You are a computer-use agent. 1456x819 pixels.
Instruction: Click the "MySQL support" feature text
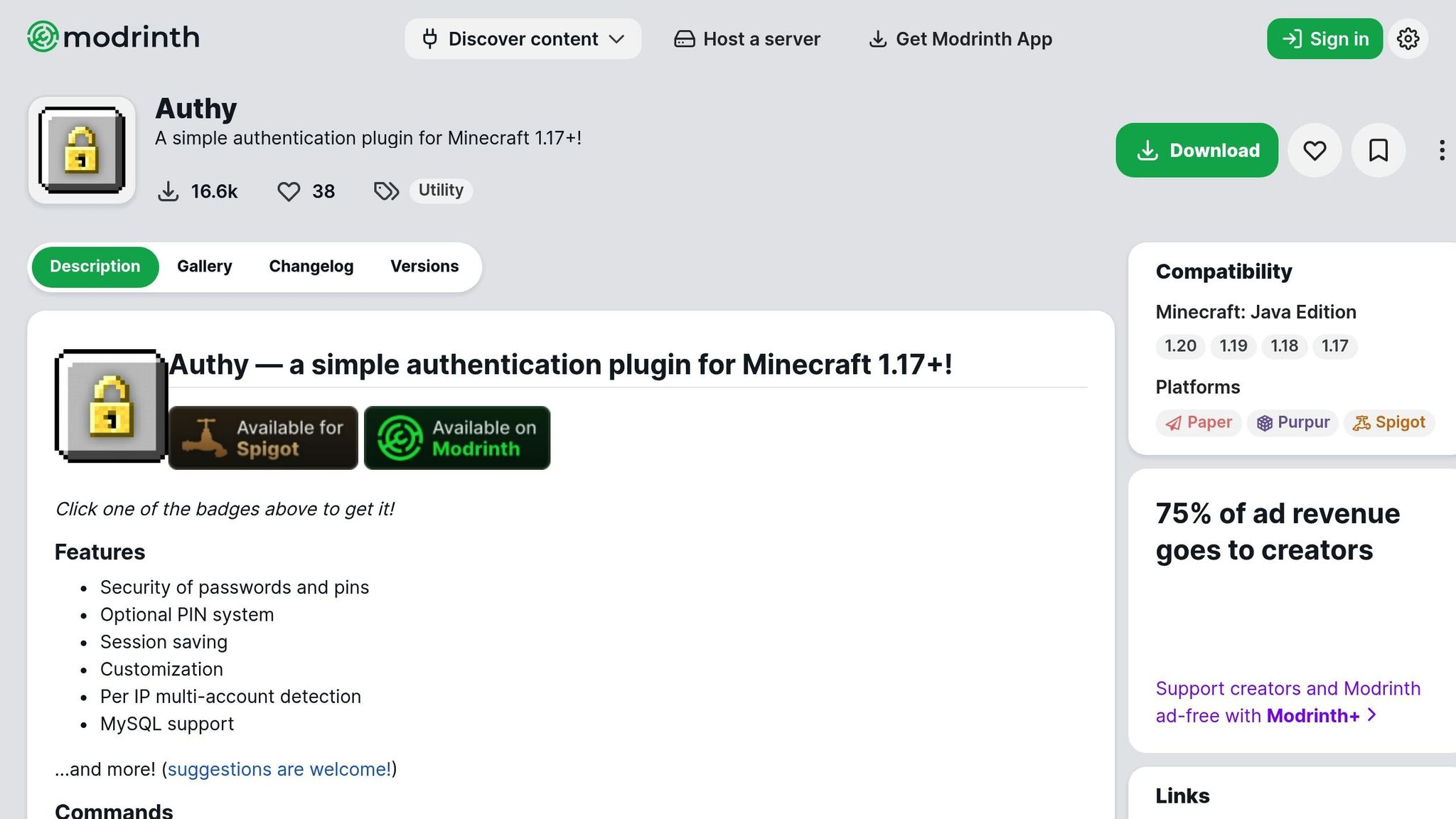click(x=167, y=724)
